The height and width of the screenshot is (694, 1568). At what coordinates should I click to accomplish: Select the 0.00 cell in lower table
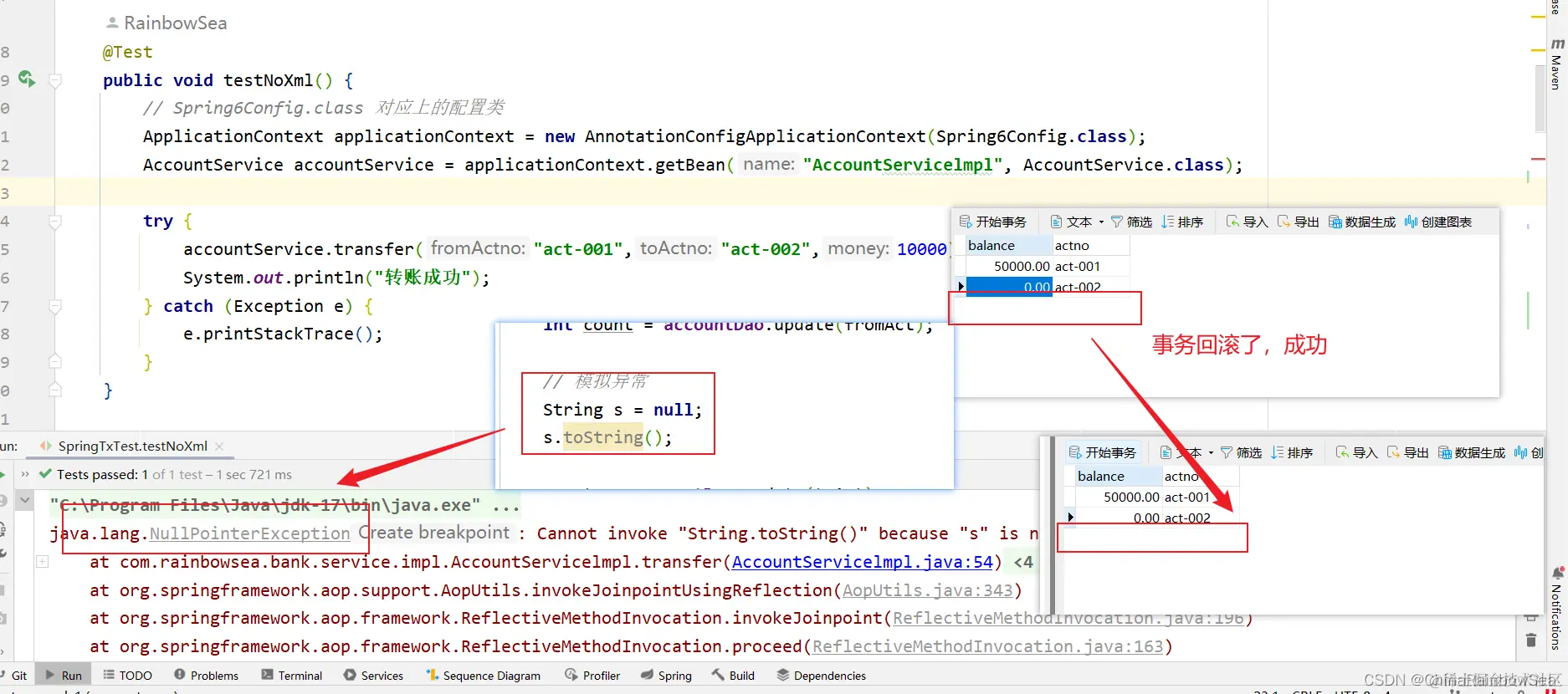1118,518
